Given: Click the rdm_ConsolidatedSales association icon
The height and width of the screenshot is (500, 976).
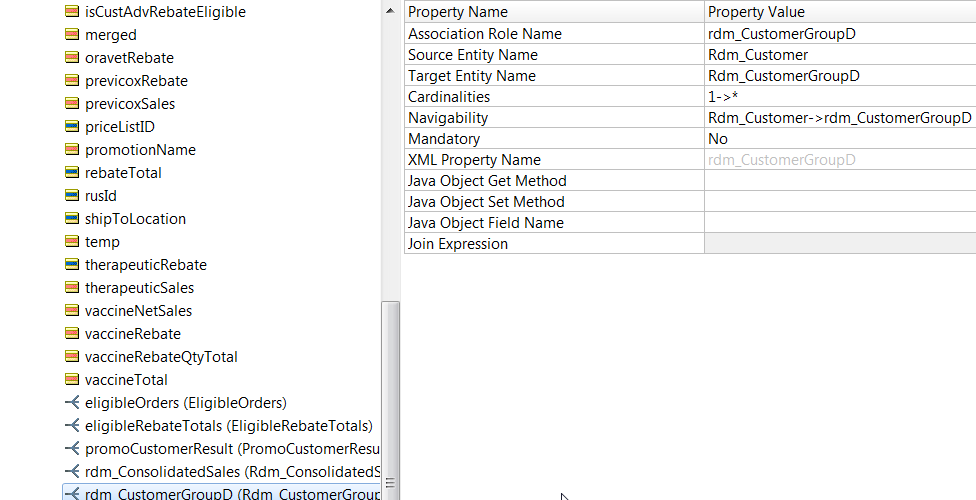Looking at the screenshot, I should point(72,472).
